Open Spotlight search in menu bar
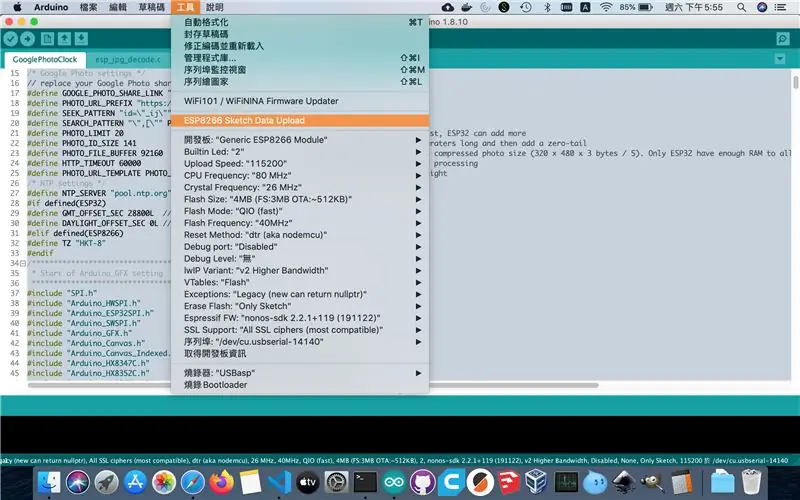 tap(741, 7)
